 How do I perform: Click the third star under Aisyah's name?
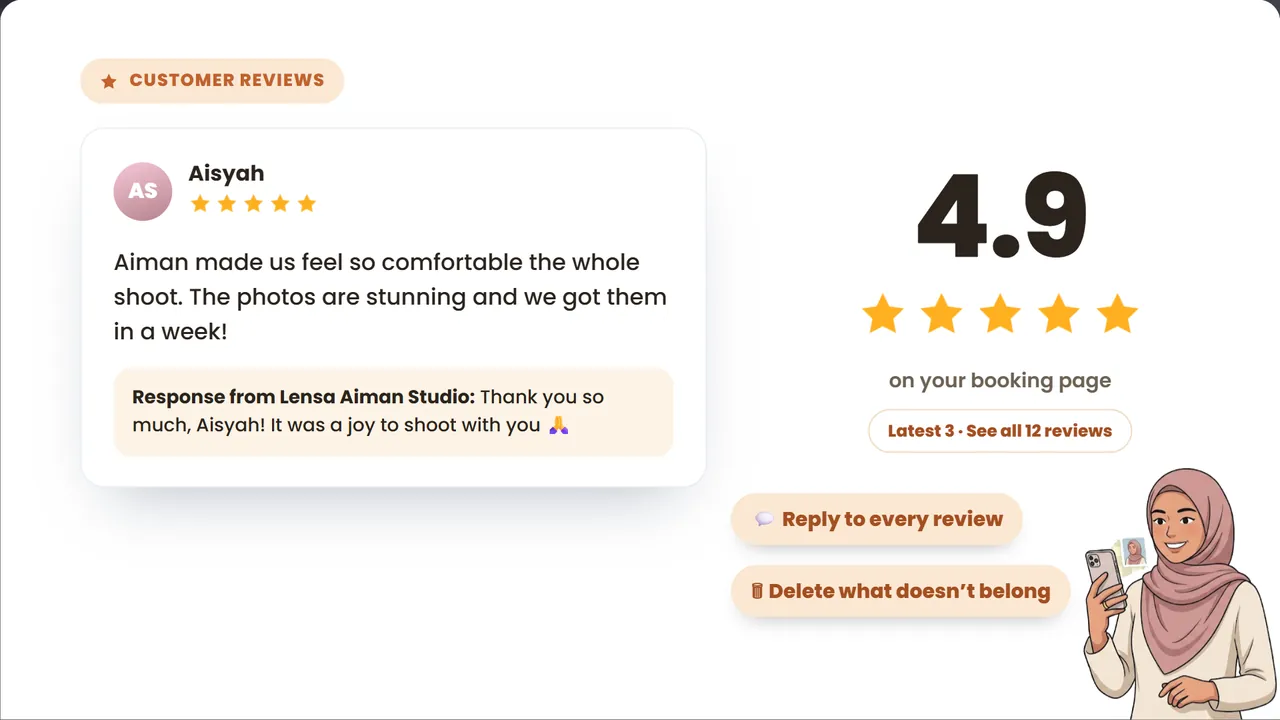tap(253, 204)
